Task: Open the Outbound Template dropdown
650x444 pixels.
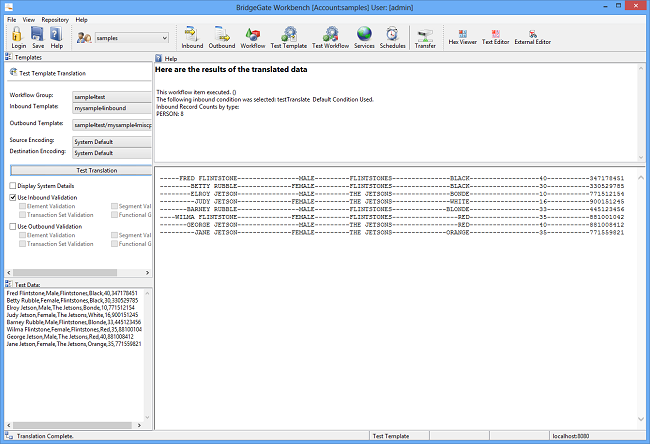Action: tap(112, 125)
